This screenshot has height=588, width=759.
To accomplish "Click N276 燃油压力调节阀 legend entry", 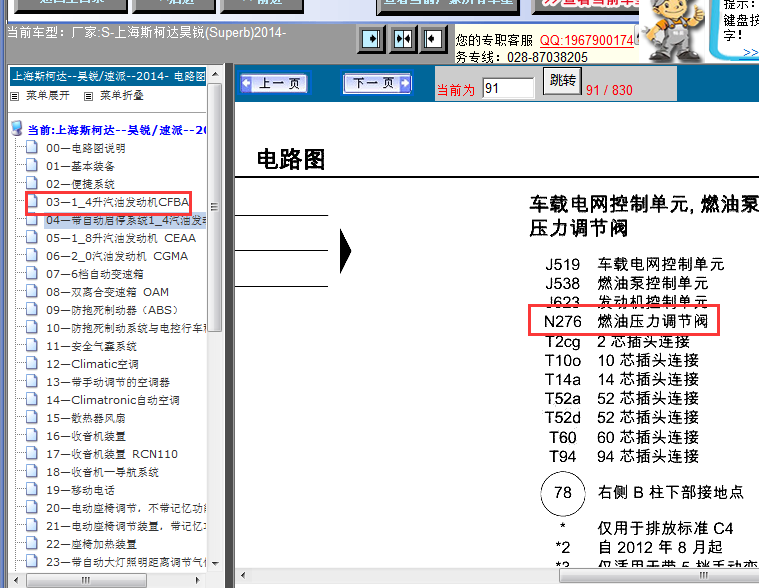I will [626, 321].
